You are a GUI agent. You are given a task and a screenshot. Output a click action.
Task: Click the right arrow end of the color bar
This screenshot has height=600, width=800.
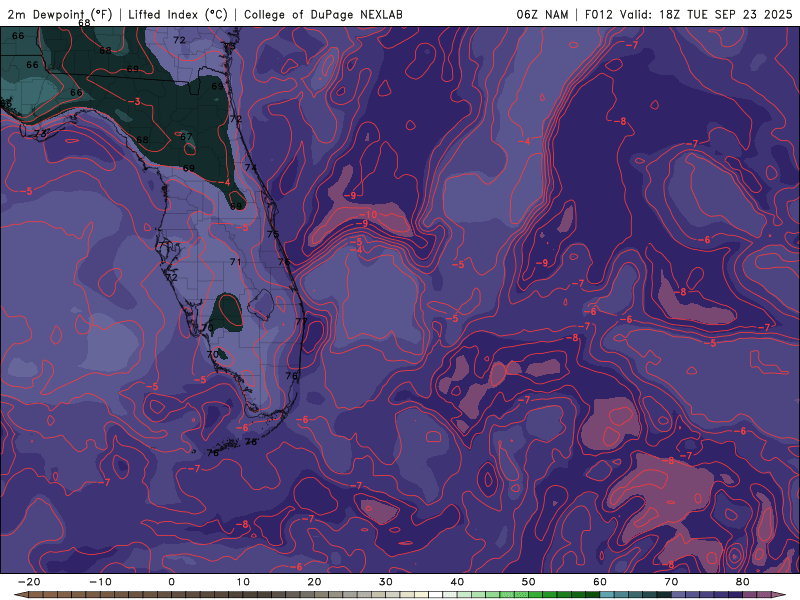[780, 595]
